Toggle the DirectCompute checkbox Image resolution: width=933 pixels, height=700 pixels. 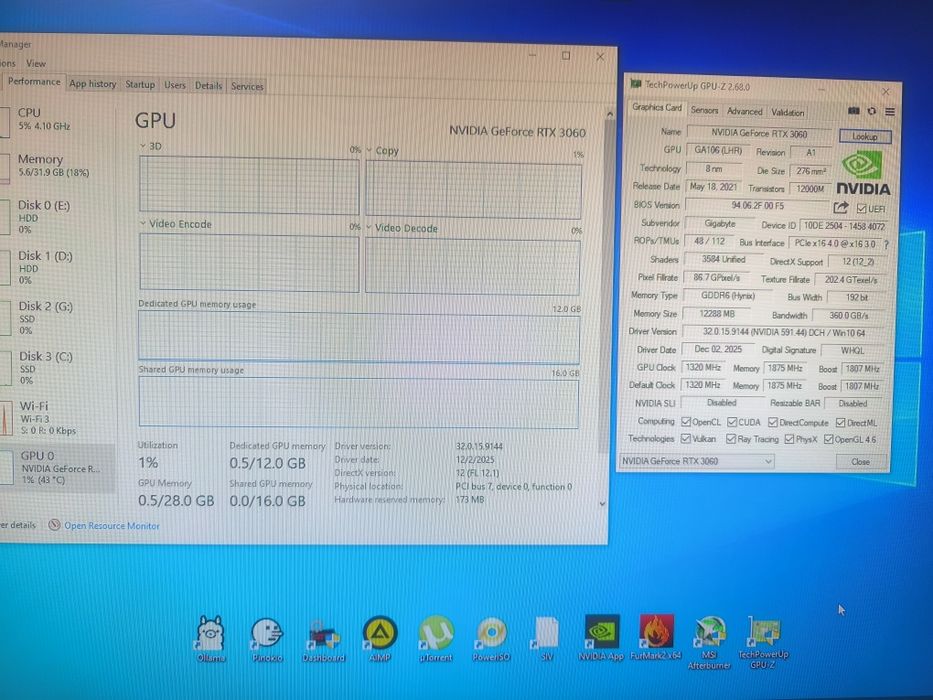773,422
